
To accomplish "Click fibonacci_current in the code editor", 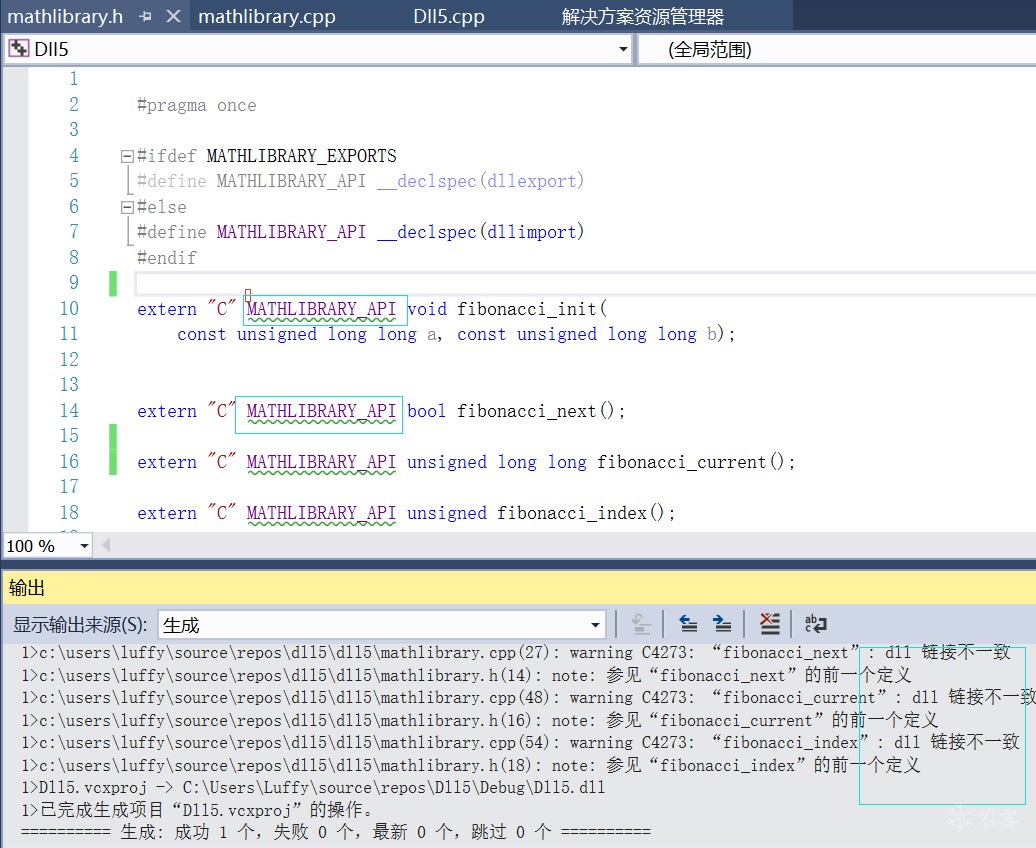I will click(x=681, y=463).
